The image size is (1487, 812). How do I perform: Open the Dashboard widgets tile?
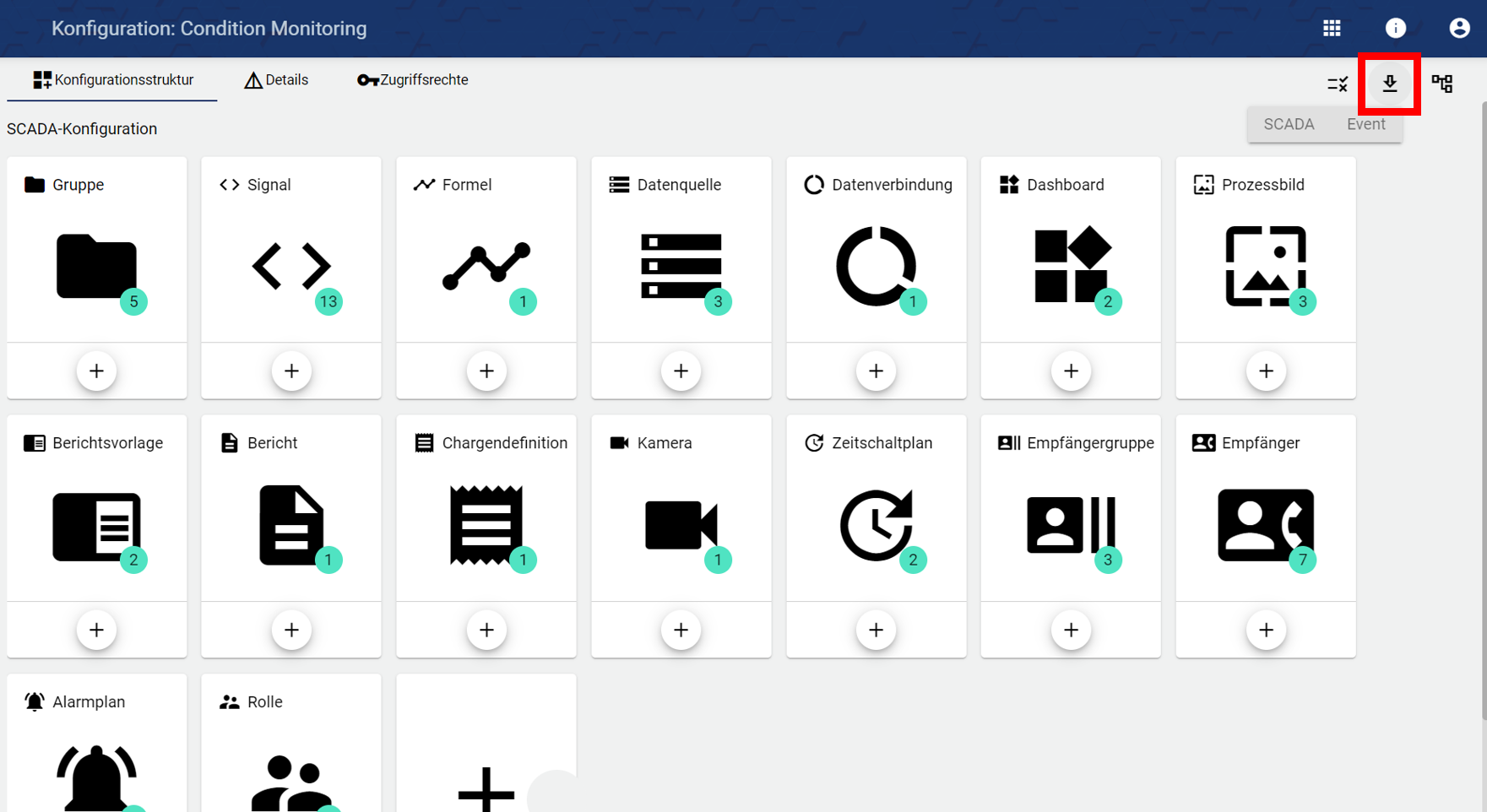tap(1071, 267)
